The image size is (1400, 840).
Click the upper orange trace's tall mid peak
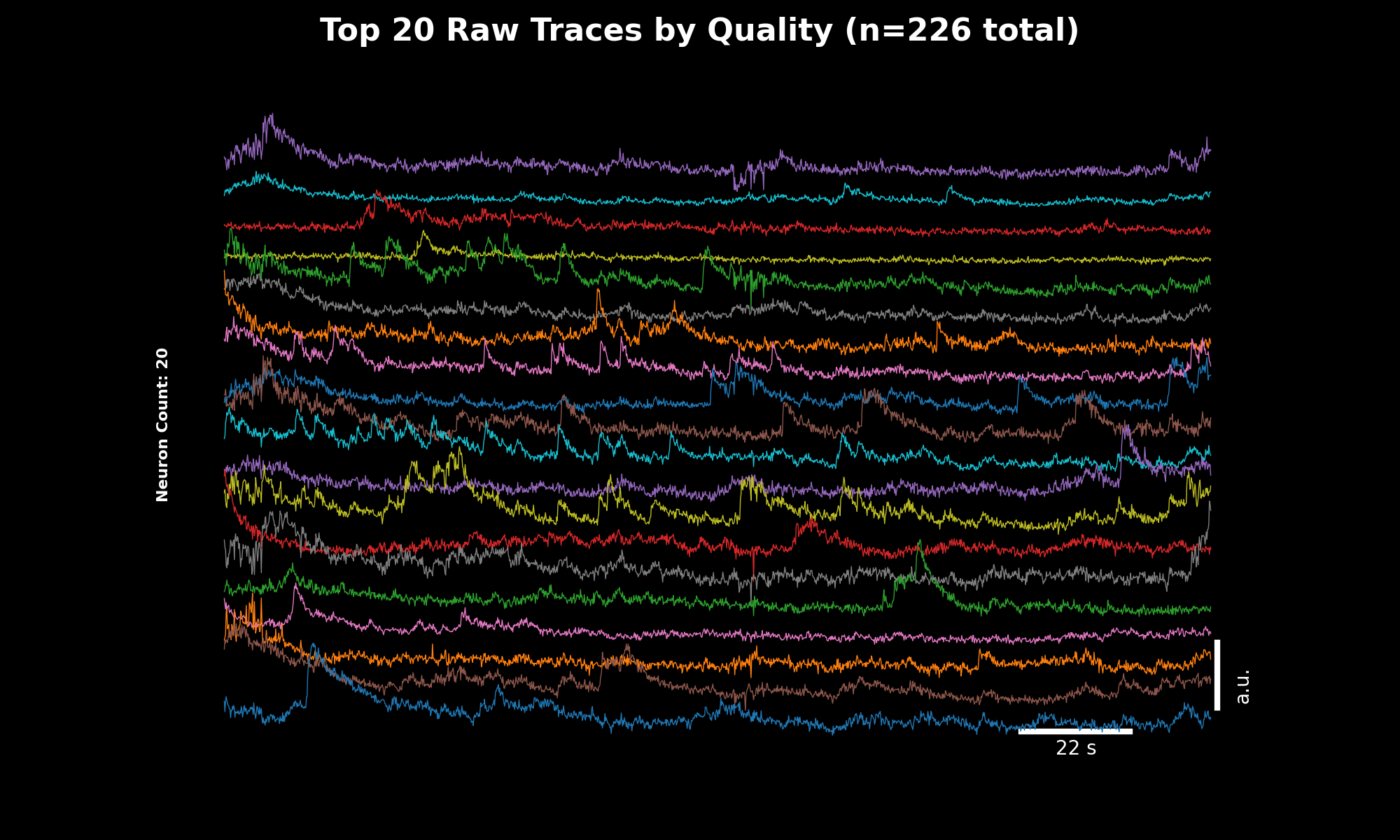coord(598,293)
